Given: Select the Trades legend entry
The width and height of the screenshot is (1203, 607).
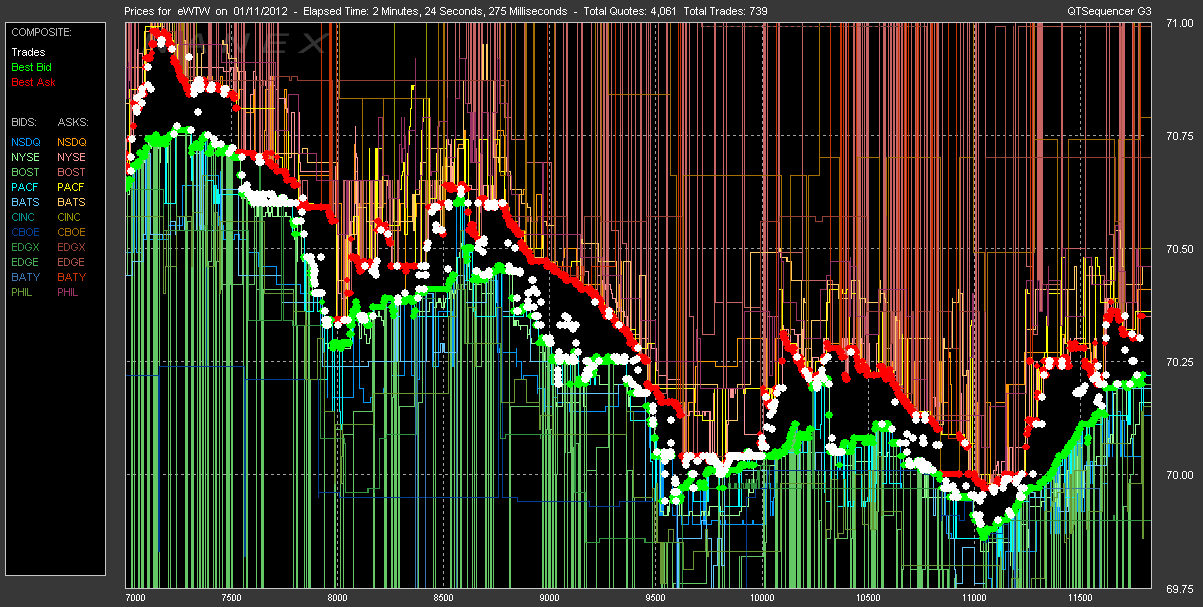Looking at the screenshot, I should click(x=28, y=52).
